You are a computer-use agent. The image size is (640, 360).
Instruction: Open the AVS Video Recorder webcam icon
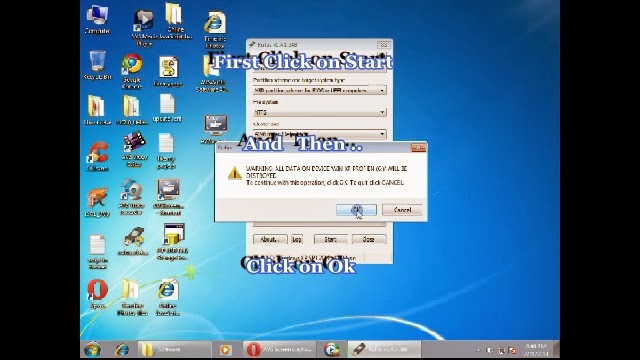tap(131, 197)
